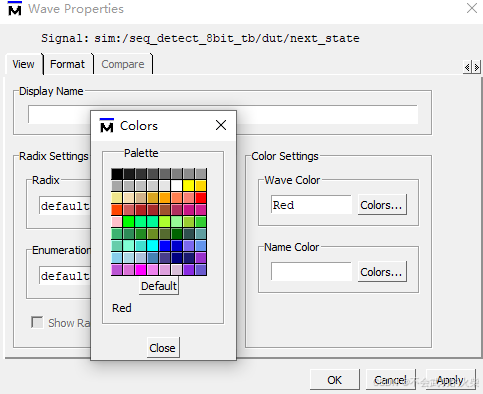Choose the cyan swatch in palette
483x394 pixels.
(153, 246)
